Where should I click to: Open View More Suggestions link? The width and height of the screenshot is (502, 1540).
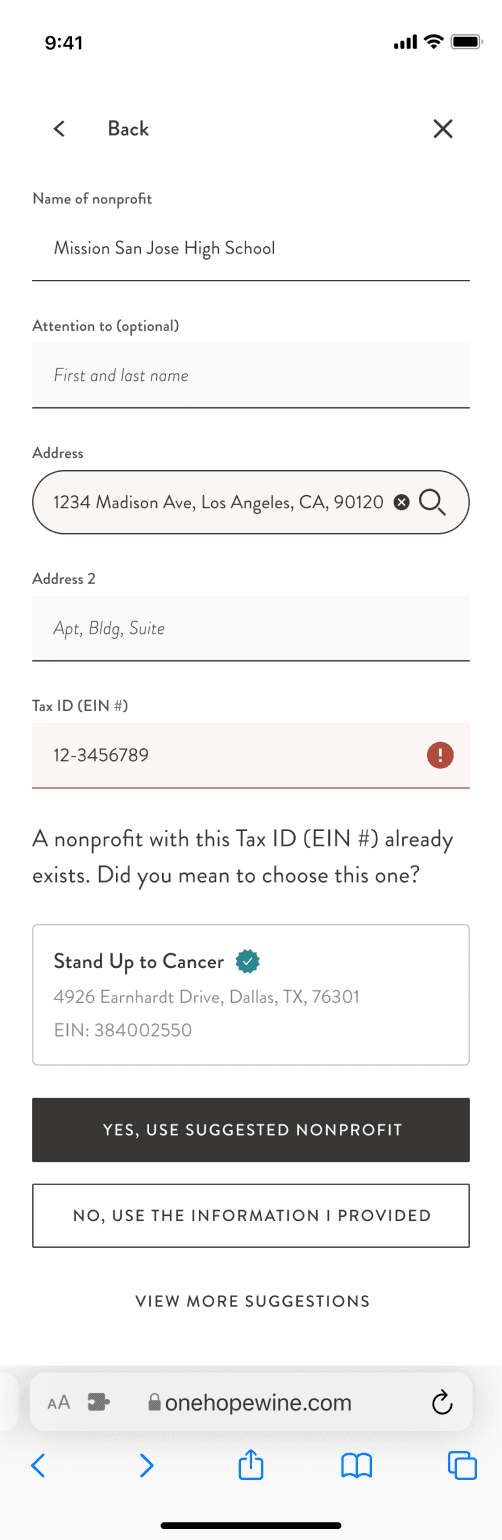(x=253, y=1301)
